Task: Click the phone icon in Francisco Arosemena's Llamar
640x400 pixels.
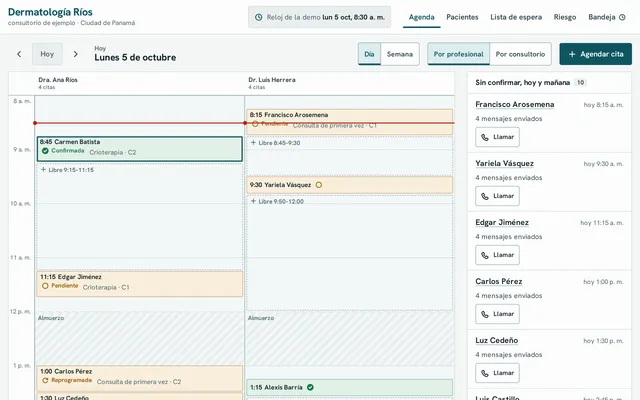Action: (x=485, y=137)
